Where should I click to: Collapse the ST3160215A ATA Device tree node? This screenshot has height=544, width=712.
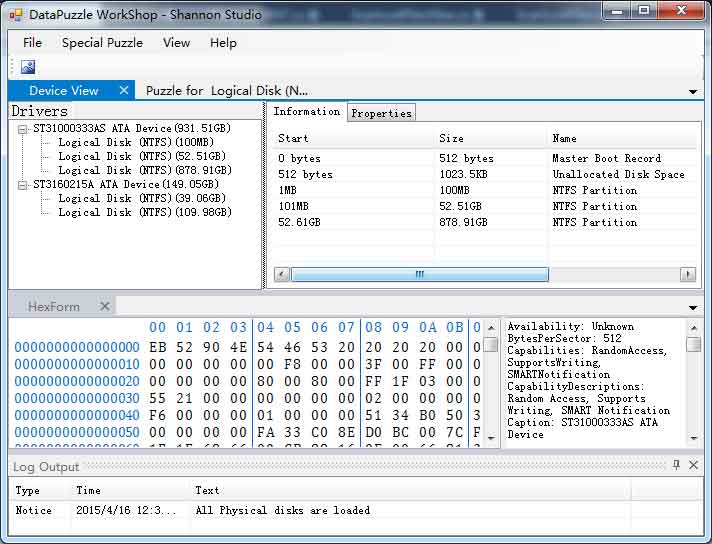22,185
